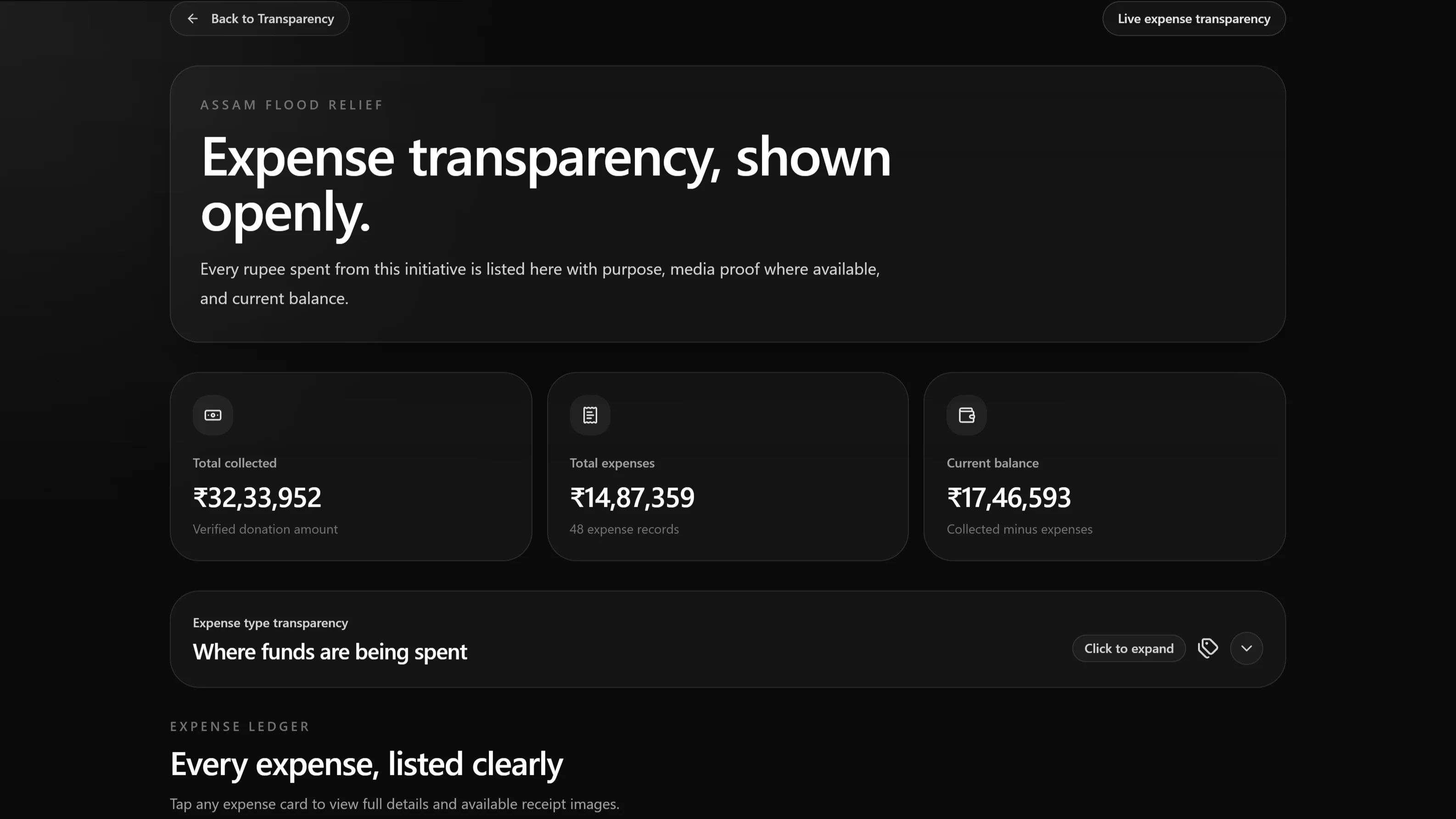
Task: Click the EXPENSE LEDGER section label
Action: tap(240, 727)
